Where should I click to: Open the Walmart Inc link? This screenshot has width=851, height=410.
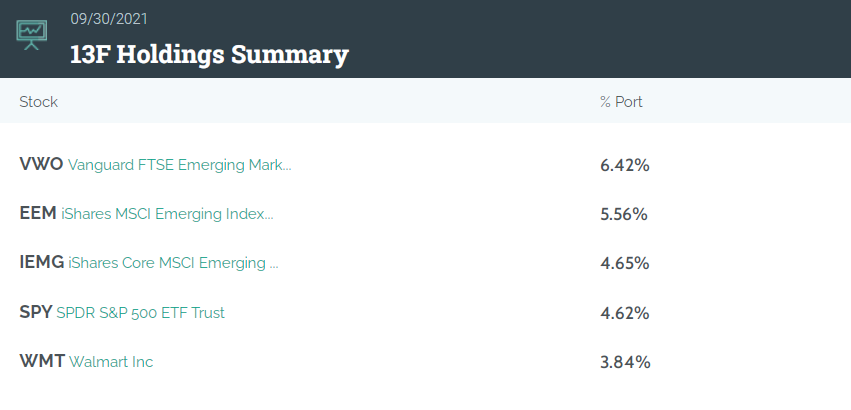[111, 362]
